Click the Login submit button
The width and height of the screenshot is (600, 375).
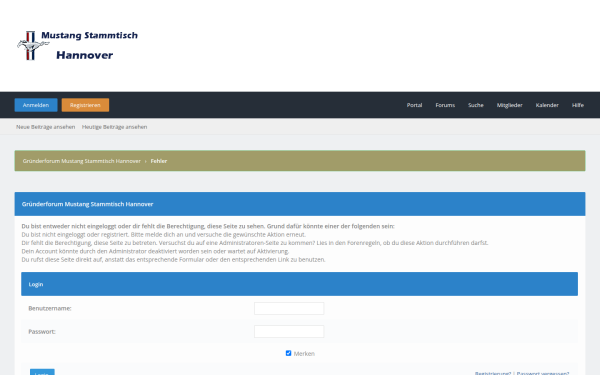[42, 372]
